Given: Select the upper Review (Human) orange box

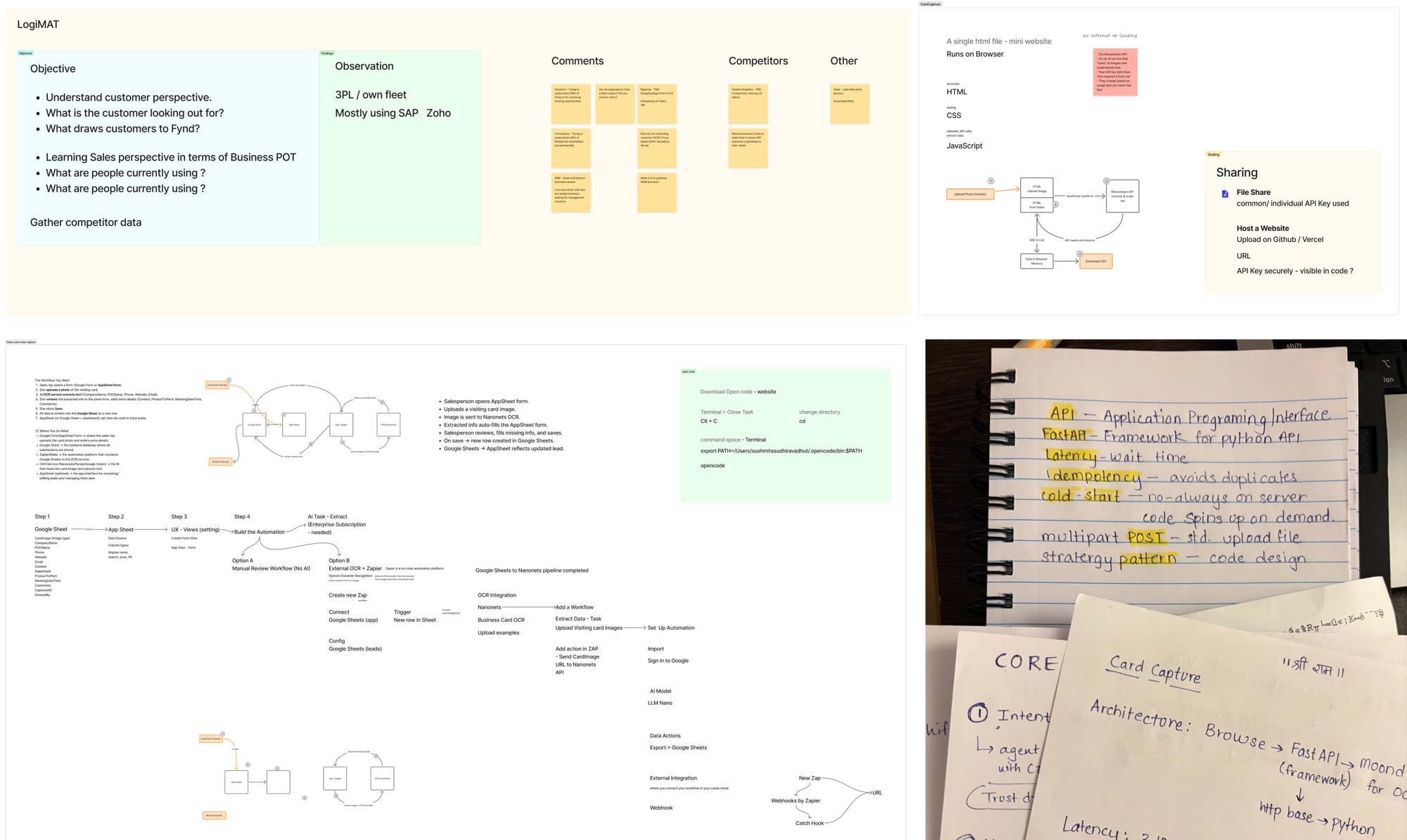Looking at the screenshot, I should click(220, 462).
